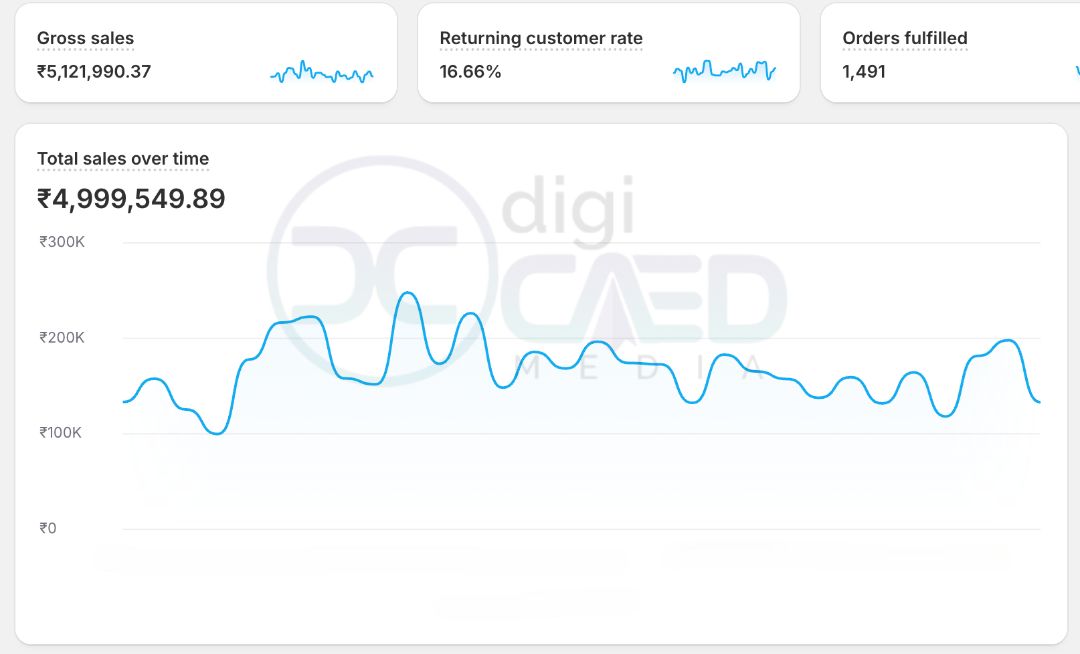Click the ₹0 y-axis label
Viewport: 1080px width, 654px height.
click(48, 528)
